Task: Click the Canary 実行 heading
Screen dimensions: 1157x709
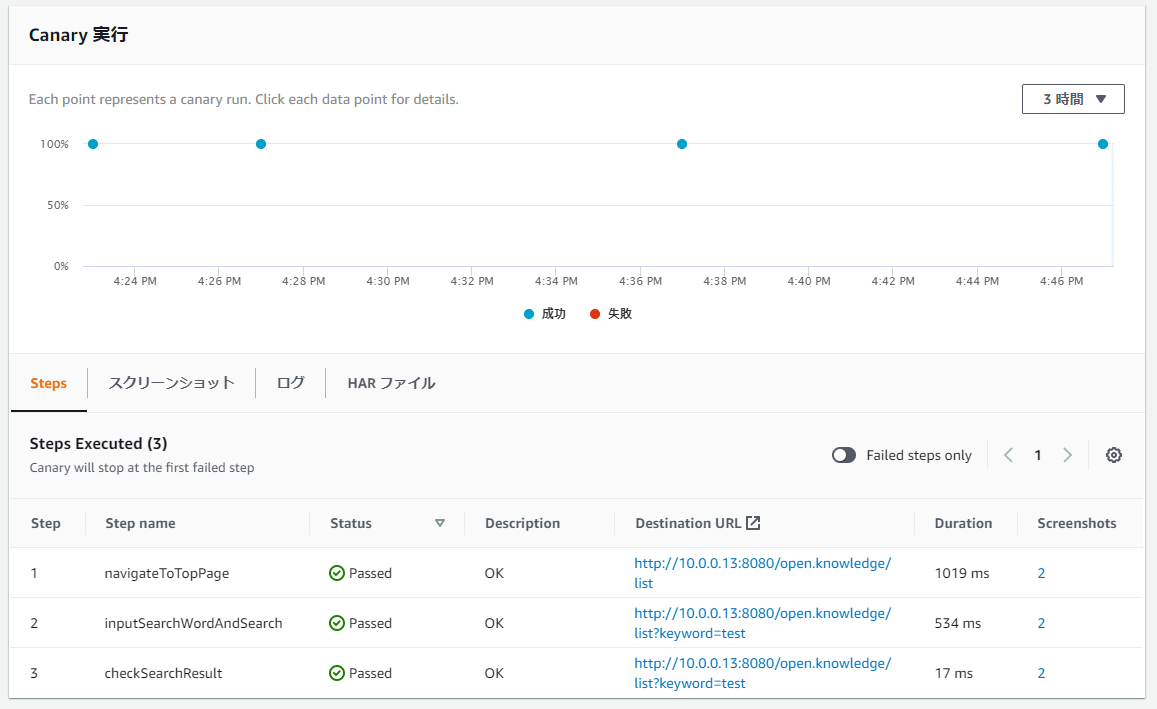Action: click(78, 35)
